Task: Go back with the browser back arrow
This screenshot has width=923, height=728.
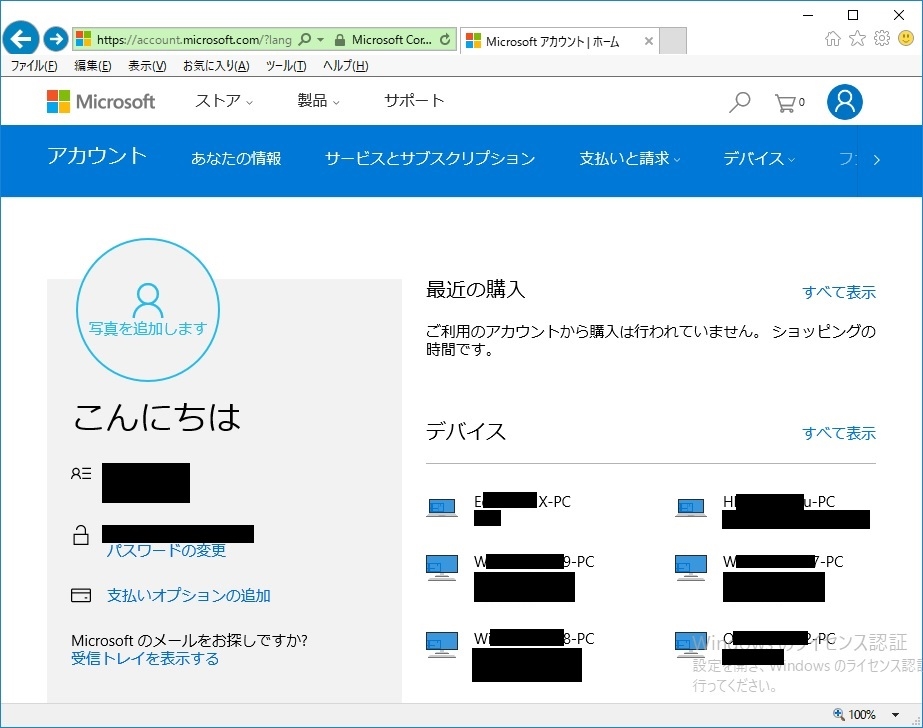Action: pos(21,39)
